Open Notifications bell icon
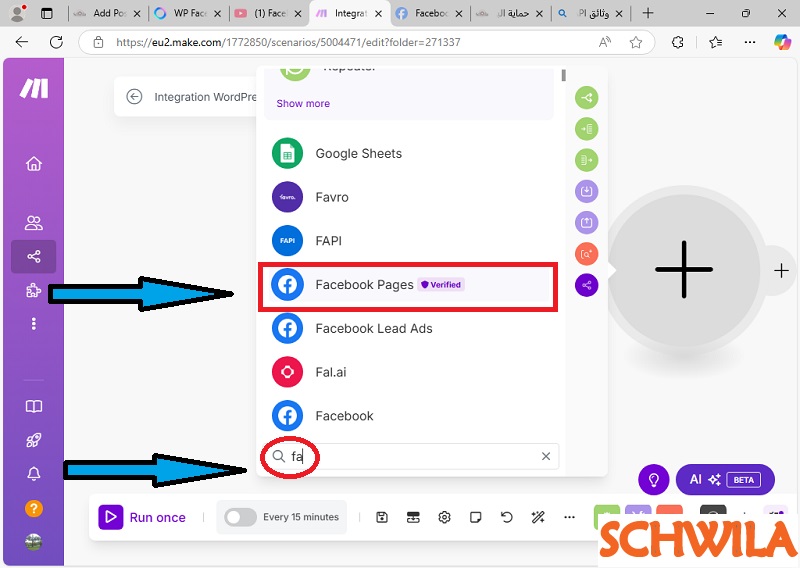The height and width of the screenshot is (568, 800). click(34, 474)
